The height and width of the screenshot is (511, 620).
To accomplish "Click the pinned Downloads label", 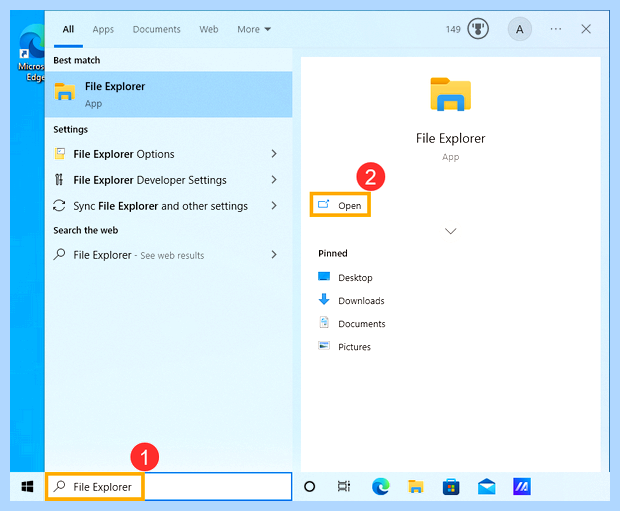I will click(361, 301).
